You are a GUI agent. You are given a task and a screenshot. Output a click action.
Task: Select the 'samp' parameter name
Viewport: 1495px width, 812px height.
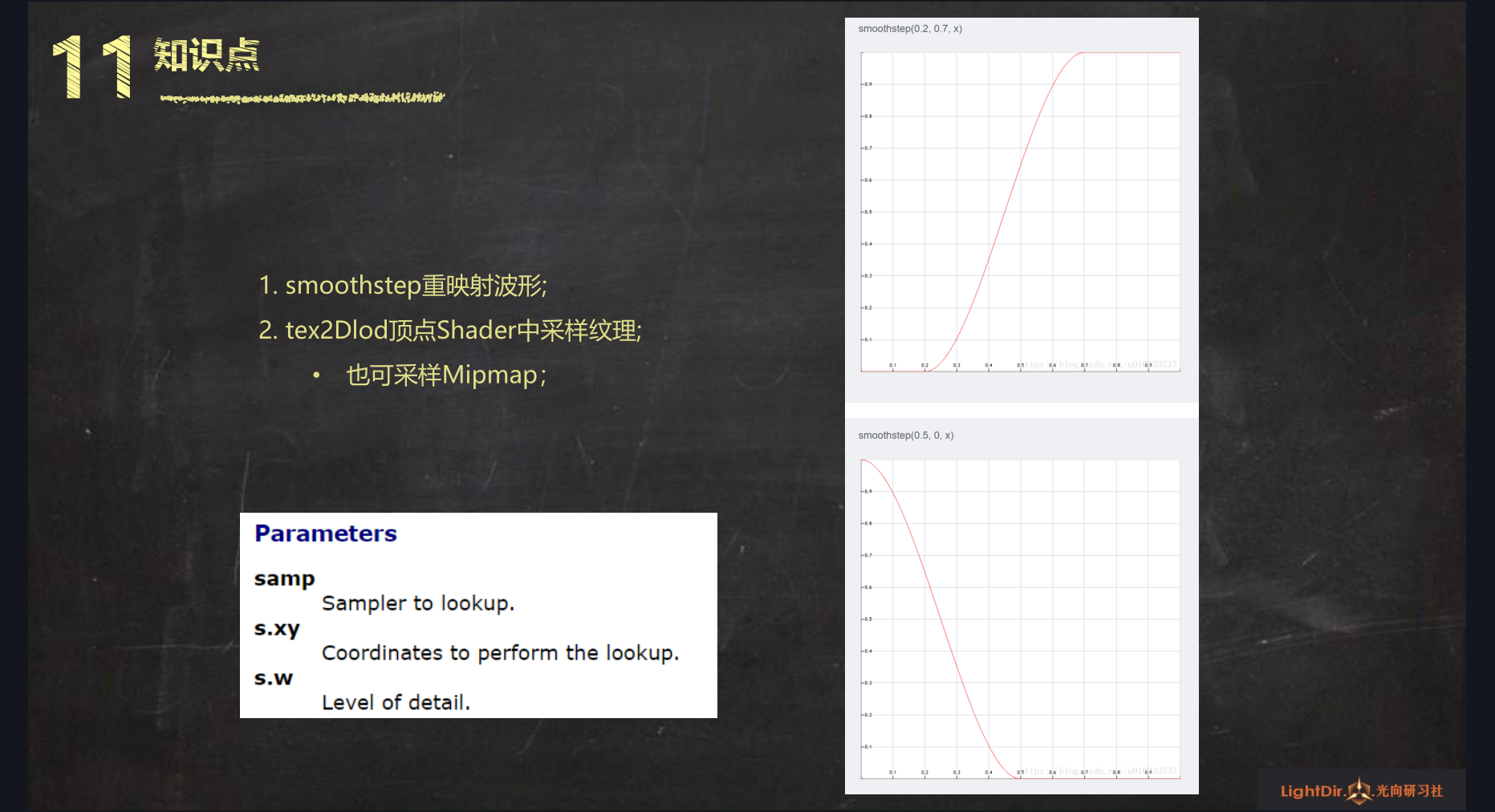pos(284,579)
